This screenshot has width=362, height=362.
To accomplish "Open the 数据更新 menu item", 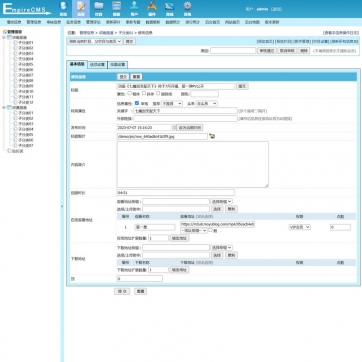I will point(153,22).
